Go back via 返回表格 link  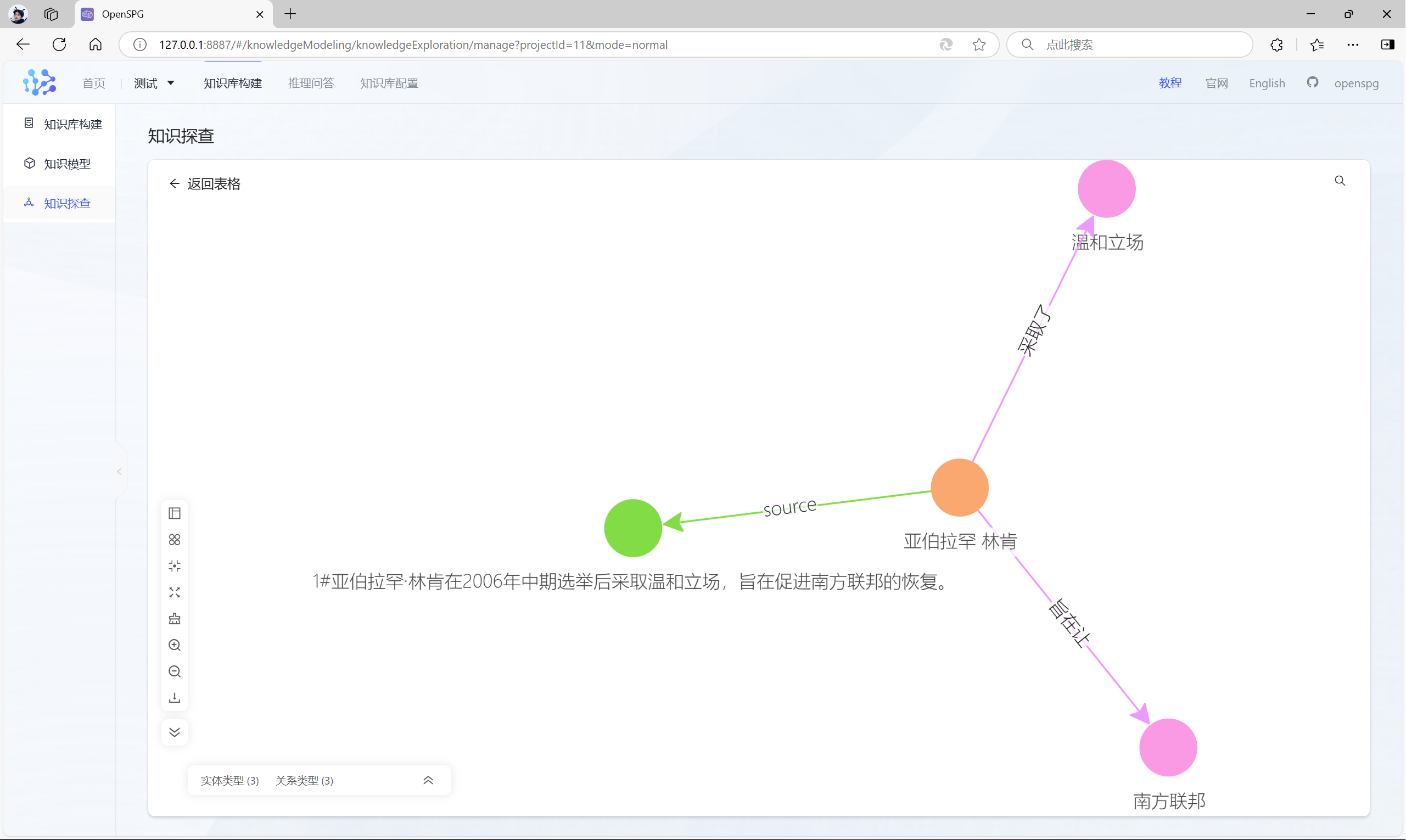click(205, 184)
